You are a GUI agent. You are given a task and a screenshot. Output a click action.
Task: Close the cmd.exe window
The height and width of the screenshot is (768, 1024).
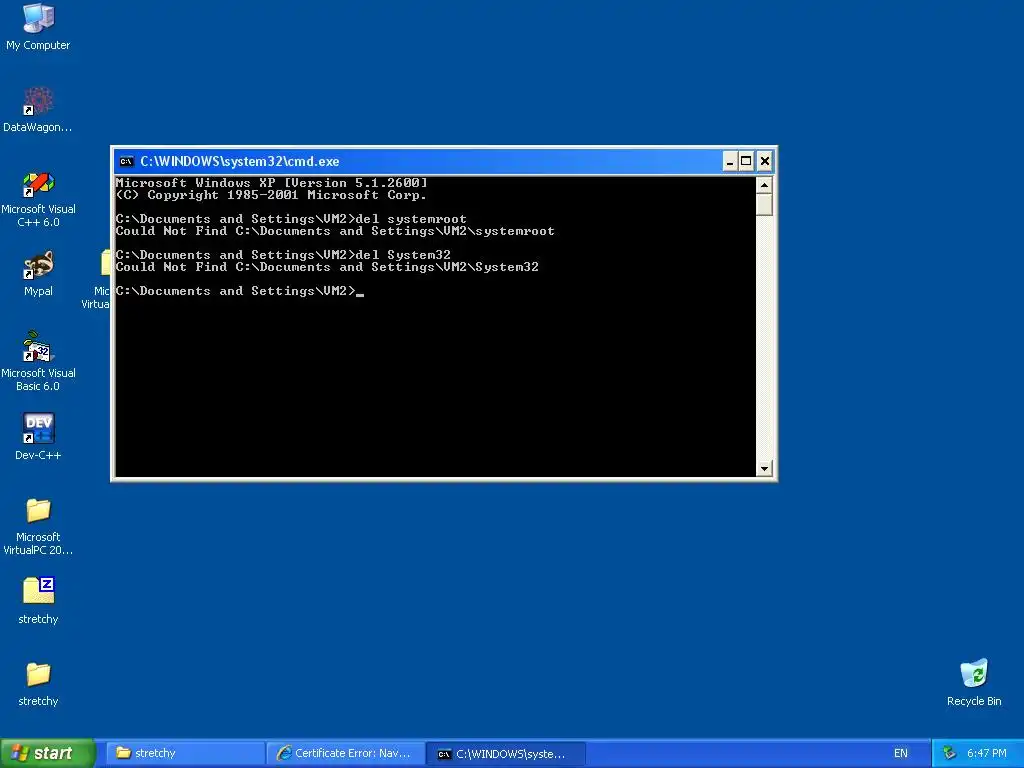coord(765,161)
